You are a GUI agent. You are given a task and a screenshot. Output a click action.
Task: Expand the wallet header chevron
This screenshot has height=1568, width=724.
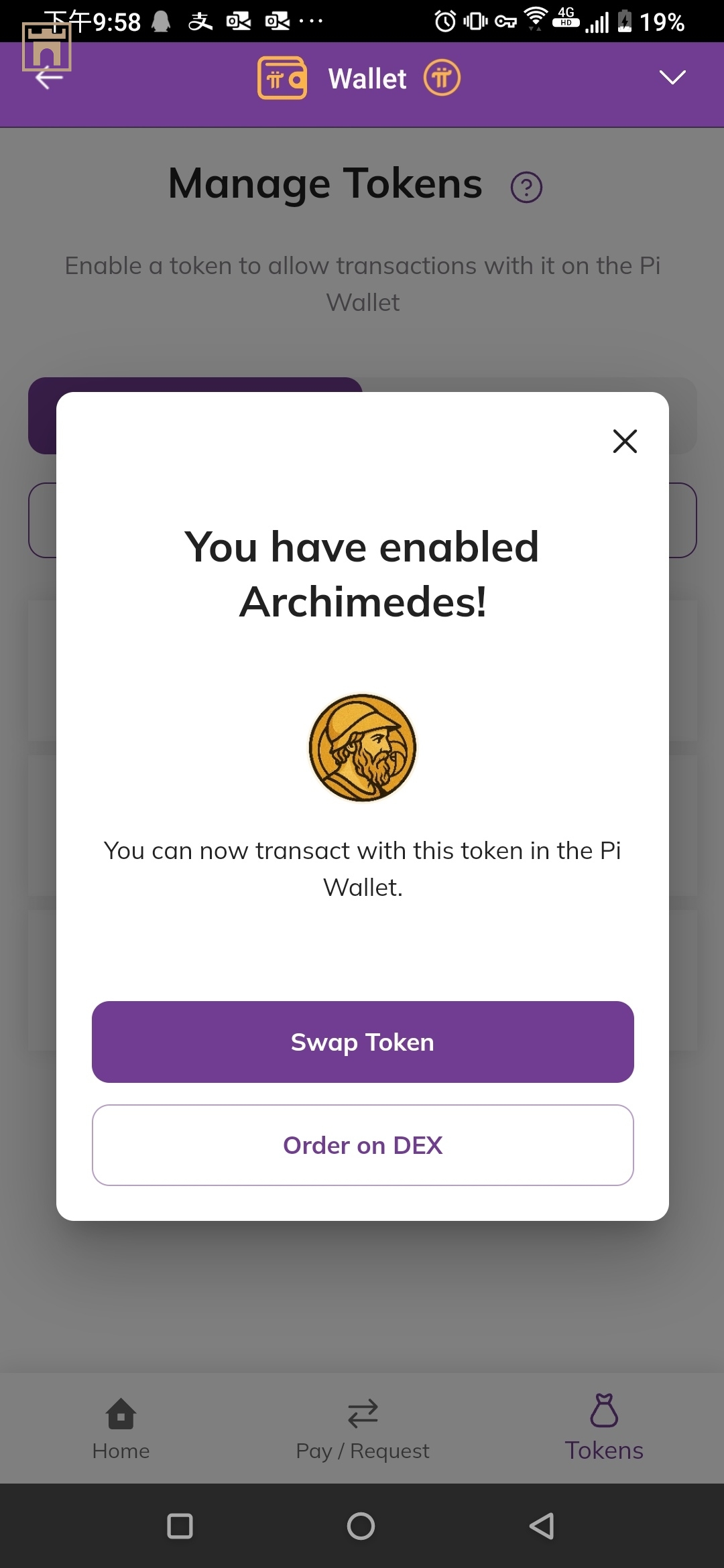(672, 78)
